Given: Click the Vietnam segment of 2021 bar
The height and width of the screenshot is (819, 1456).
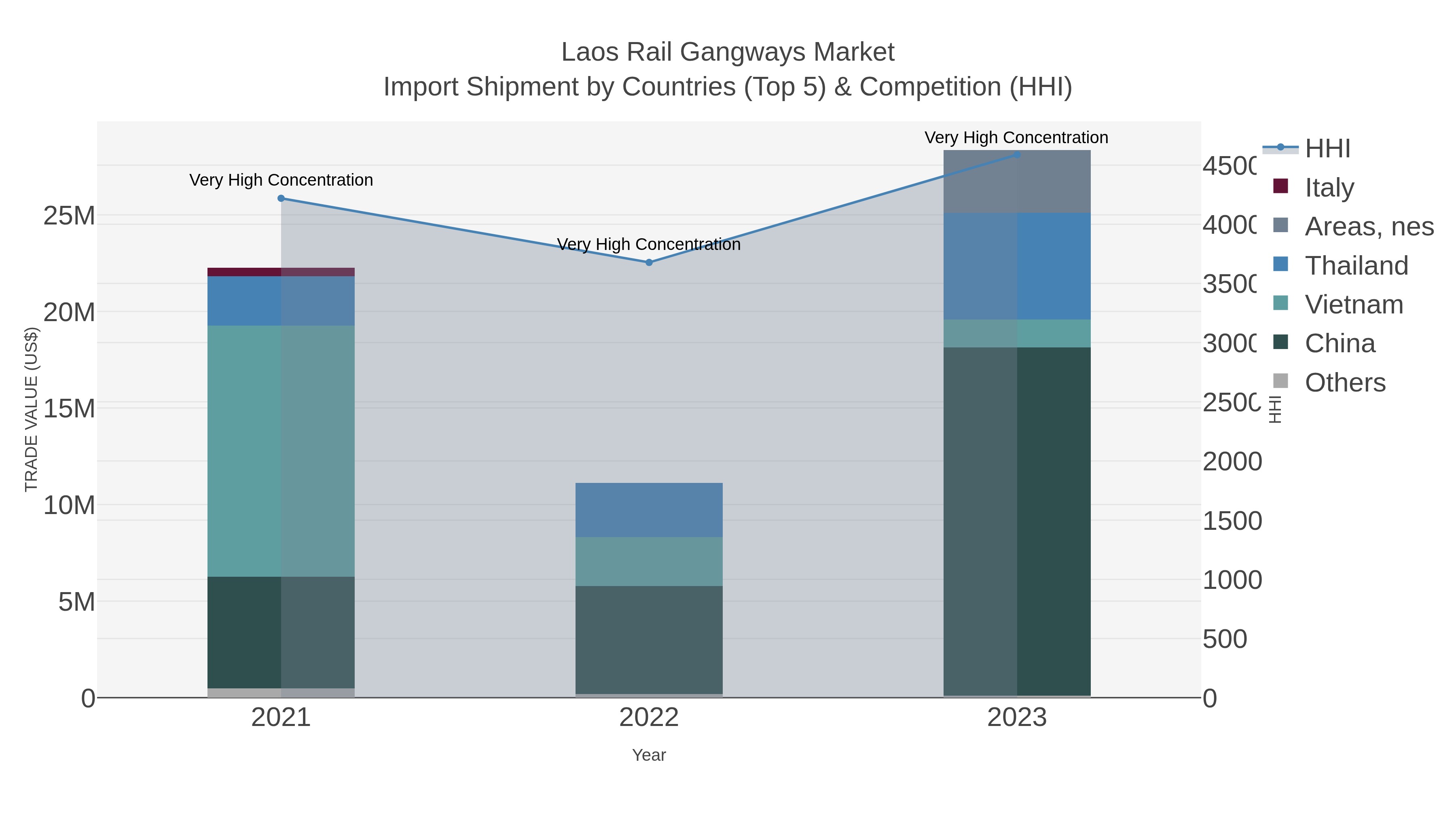Looking at the screenshot, I should tap(281, 451).
